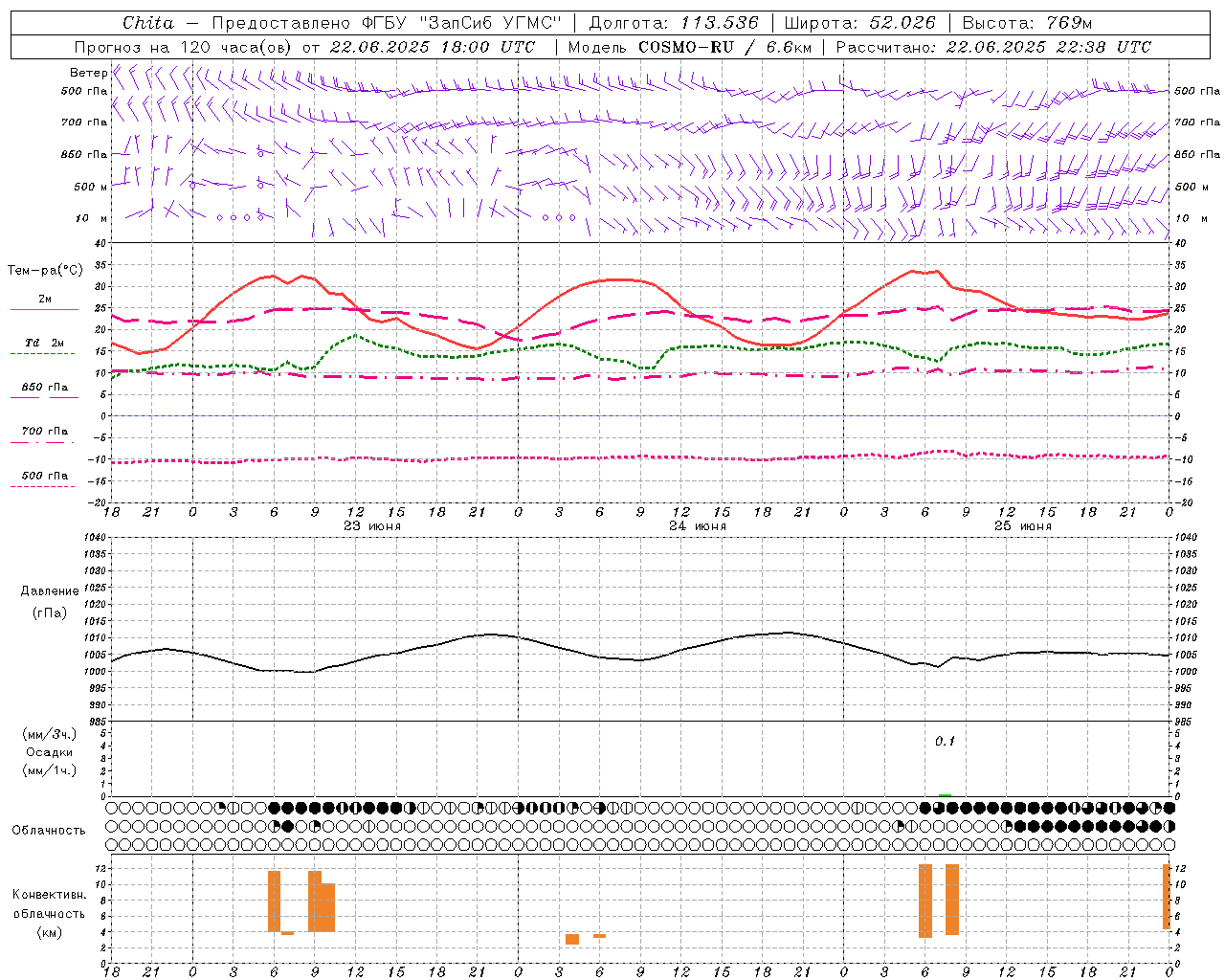Click the small orange bar near 3h on 24 июня
1225x980 pixels.
coord(572,939)
